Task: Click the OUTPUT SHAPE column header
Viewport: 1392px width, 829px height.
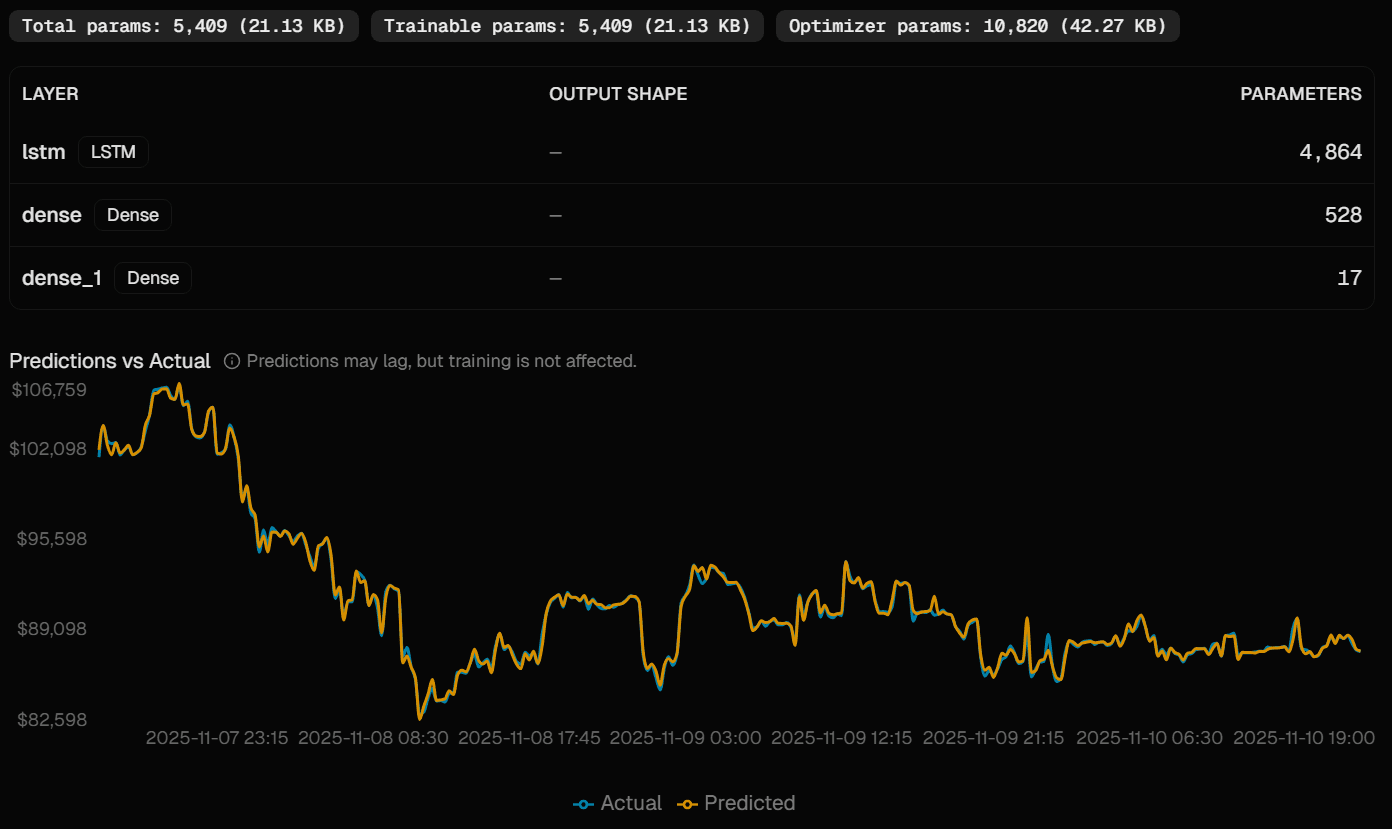Action: click(x=618, y=94)
